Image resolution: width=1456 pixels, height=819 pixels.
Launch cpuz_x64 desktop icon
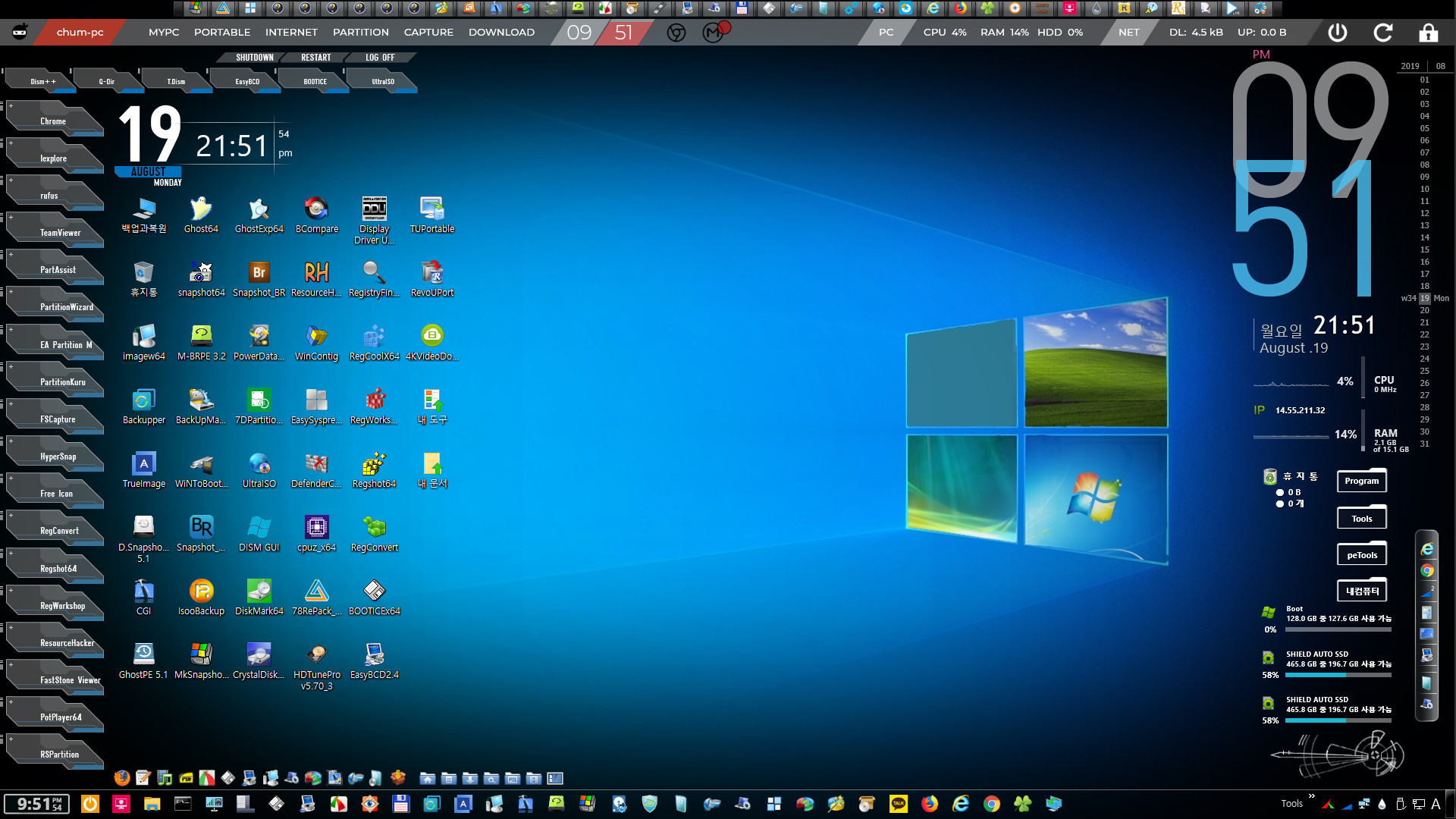tap(316, 533)
